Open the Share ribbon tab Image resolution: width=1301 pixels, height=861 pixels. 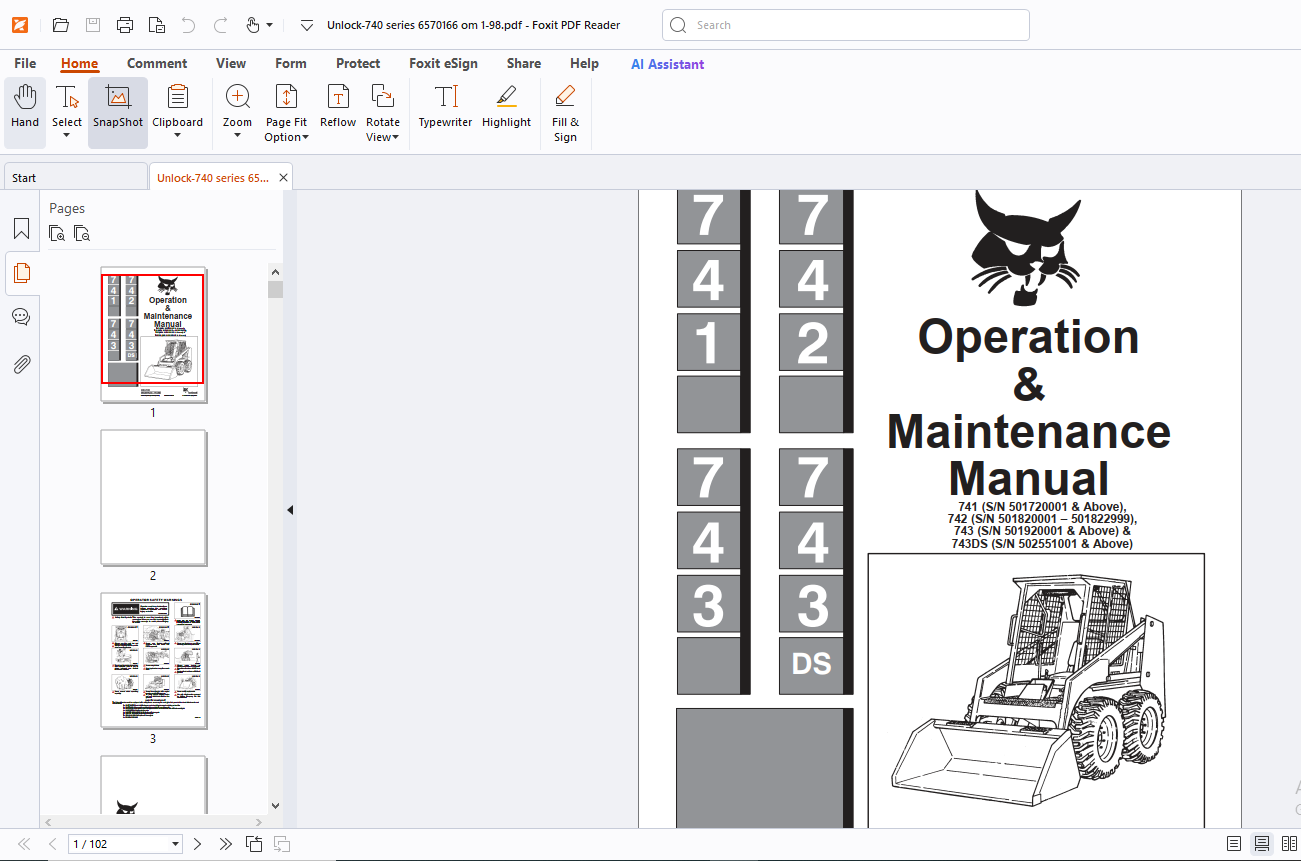(x=523, y=64)
